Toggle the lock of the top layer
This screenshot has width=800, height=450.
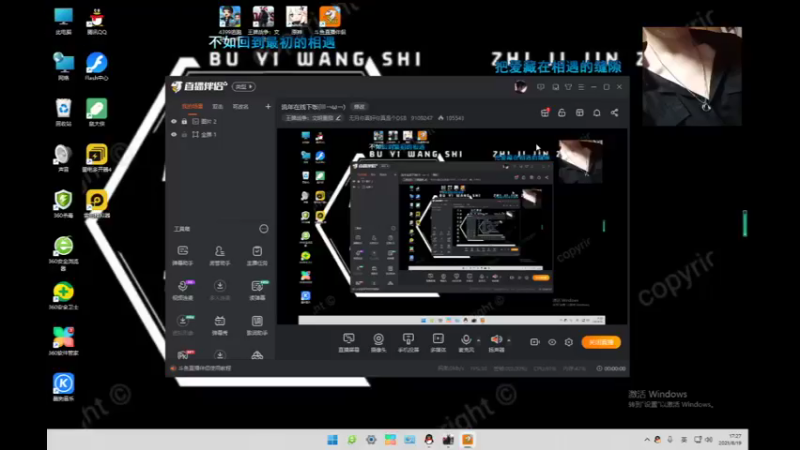tap(184, 121)
